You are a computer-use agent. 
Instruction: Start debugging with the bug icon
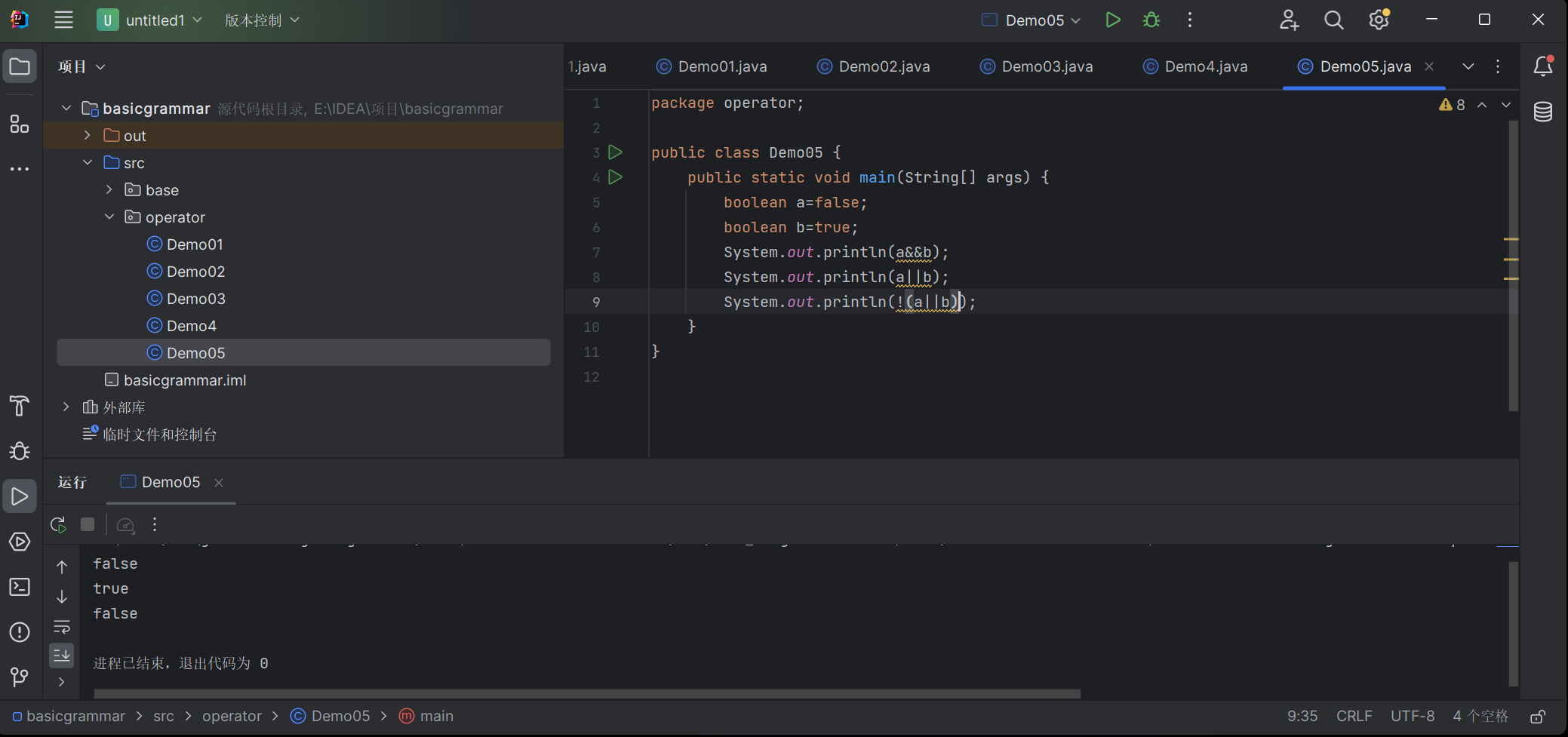(1151, 20)
